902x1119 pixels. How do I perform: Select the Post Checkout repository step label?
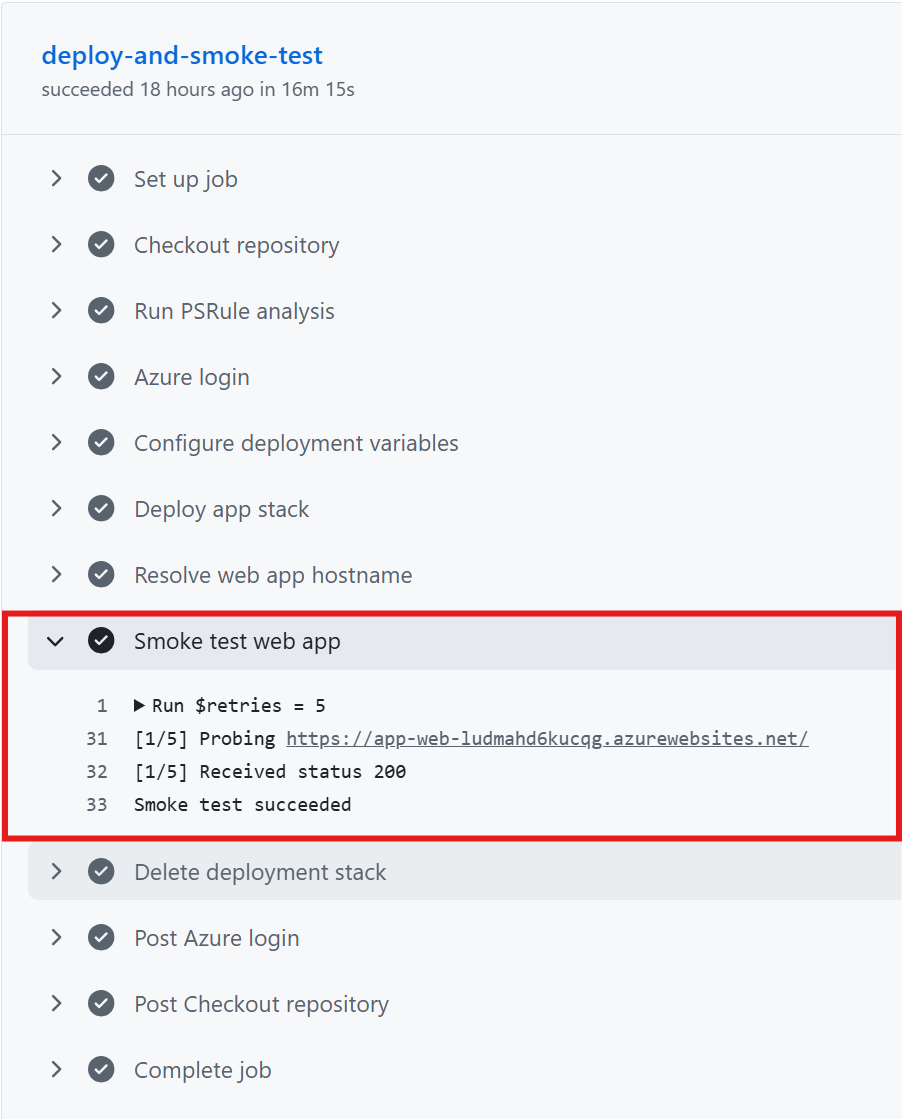click(261, 1004)
